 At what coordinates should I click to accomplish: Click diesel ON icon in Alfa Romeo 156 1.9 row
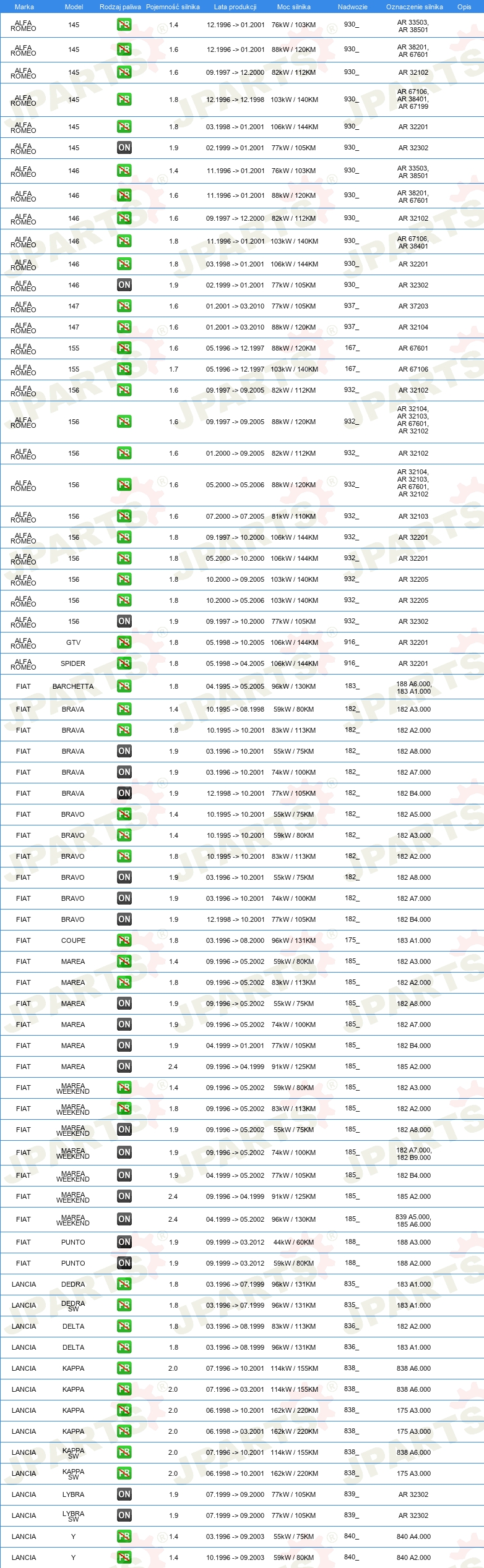124,621
